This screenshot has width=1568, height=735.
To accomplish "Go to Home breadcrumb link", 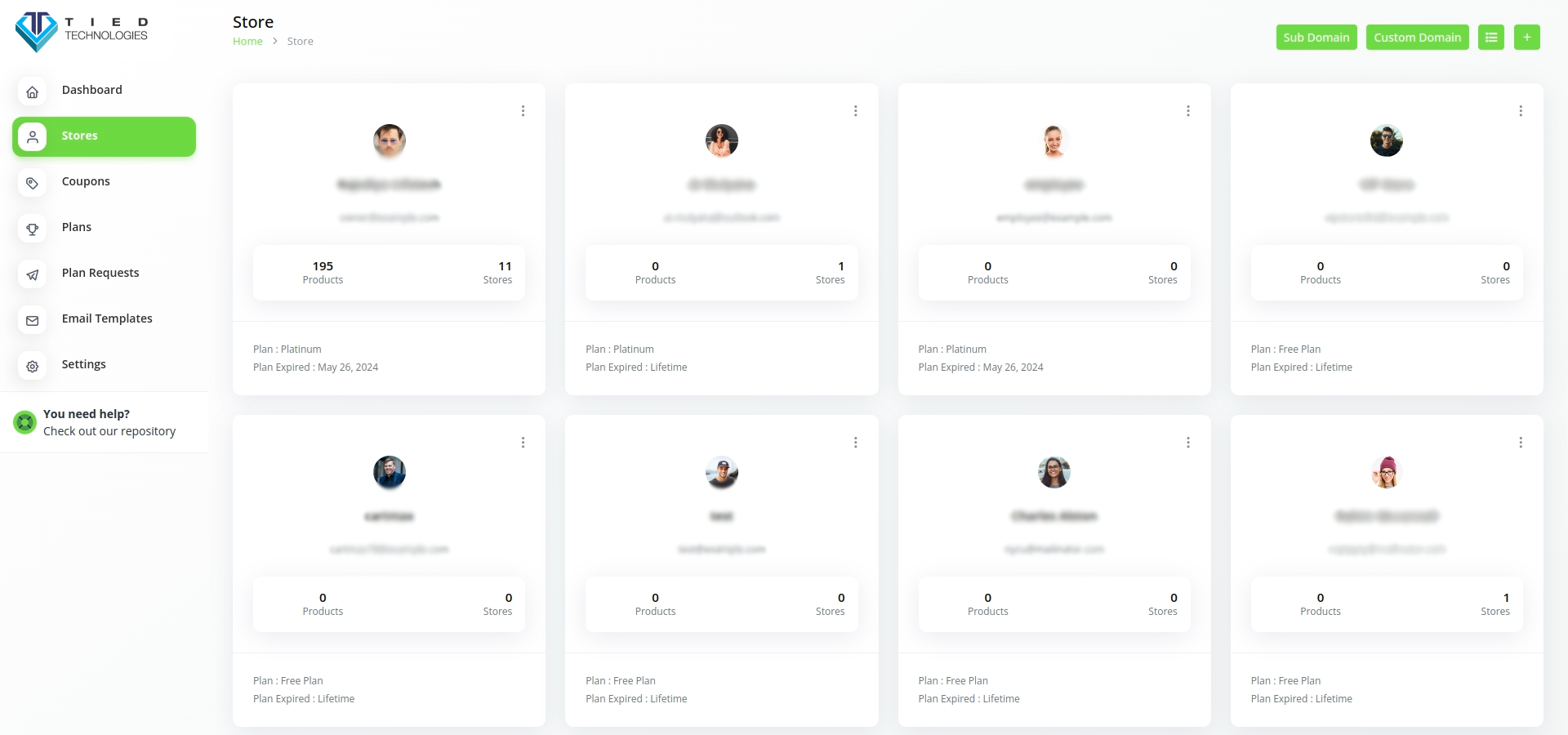I will [x=247, y=42].
